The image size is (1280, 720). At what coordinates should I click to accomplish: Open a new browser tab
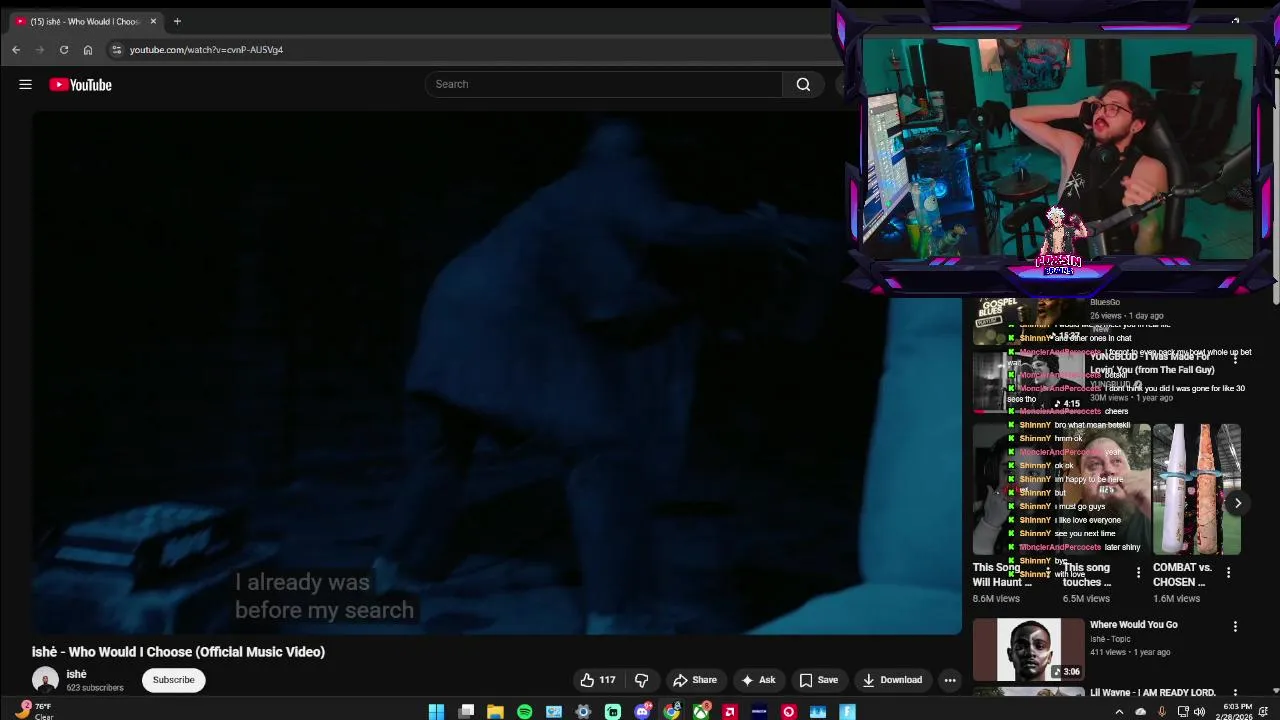click(x=177, y=21)
